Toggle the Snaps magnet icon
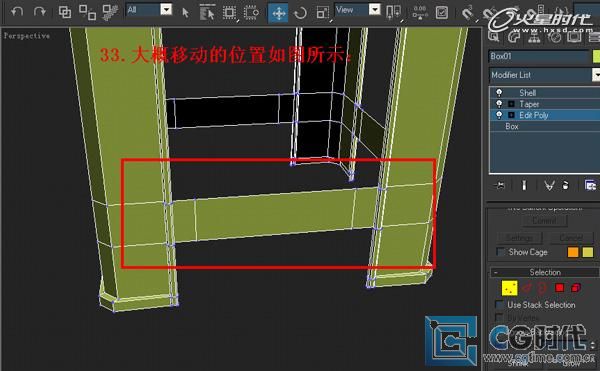This screenshot has height=371, width=600. (467, 13)
